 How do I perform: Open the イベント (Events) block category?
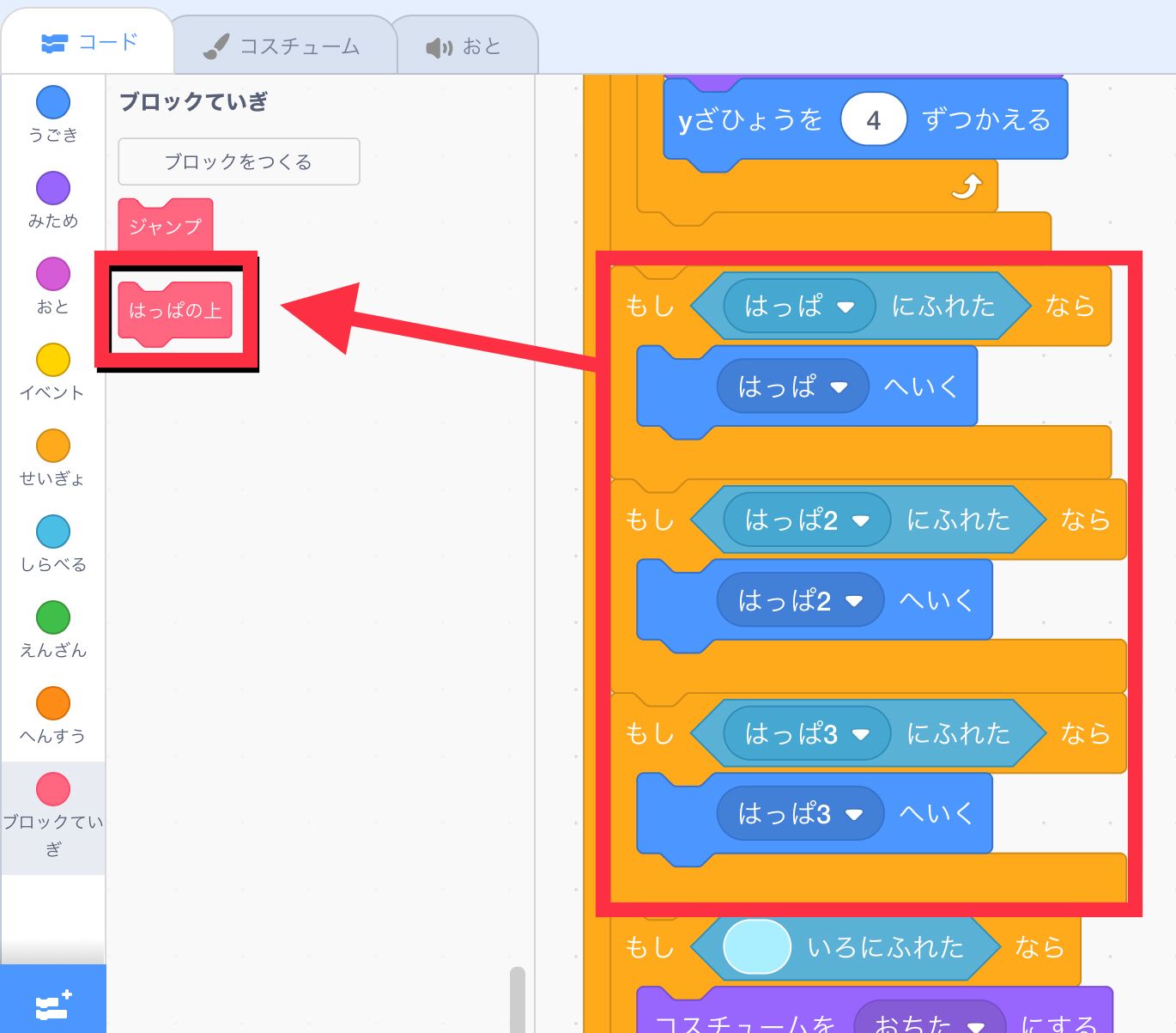click(x=53, y=368)
